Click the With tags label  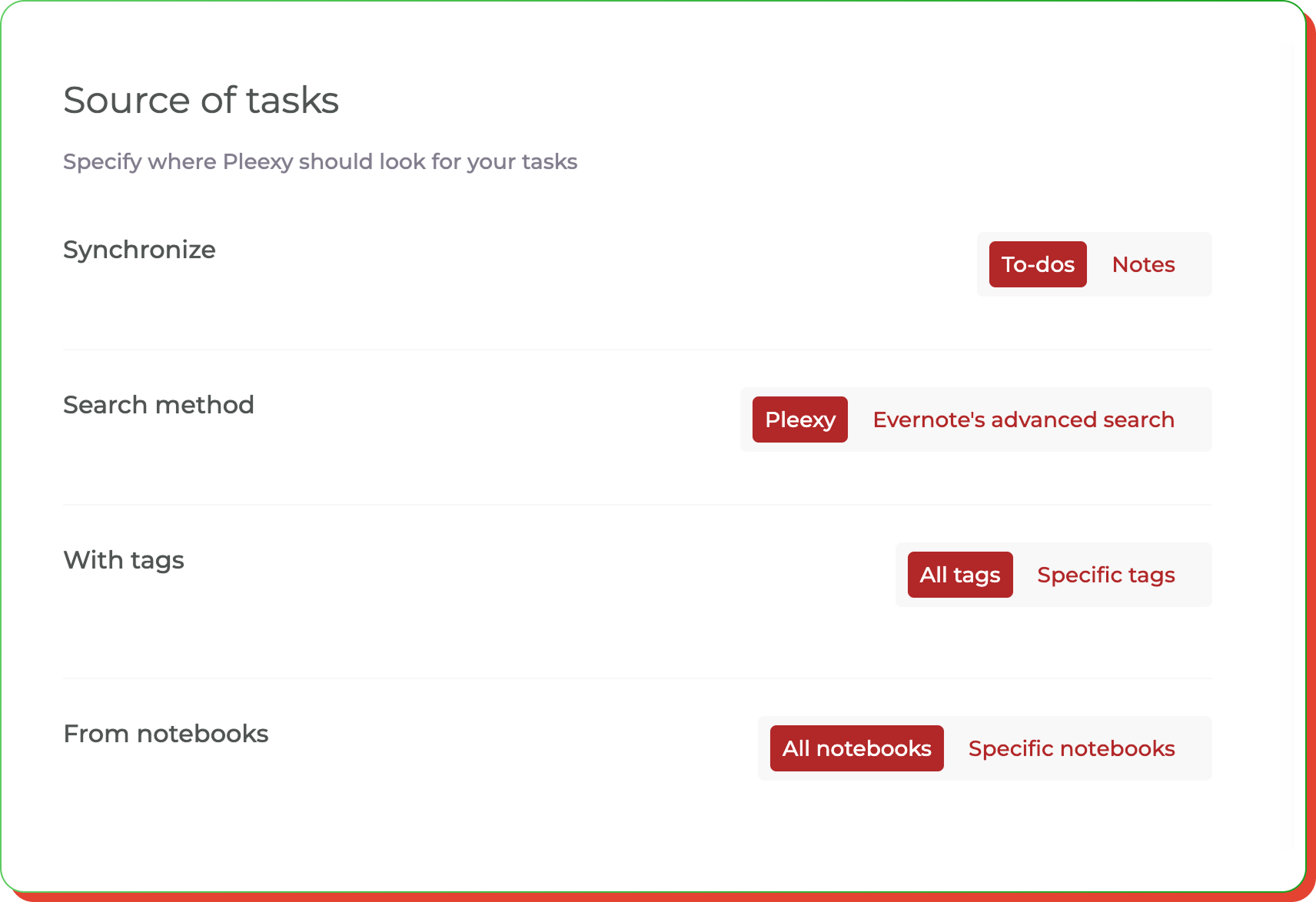(124, 560)
